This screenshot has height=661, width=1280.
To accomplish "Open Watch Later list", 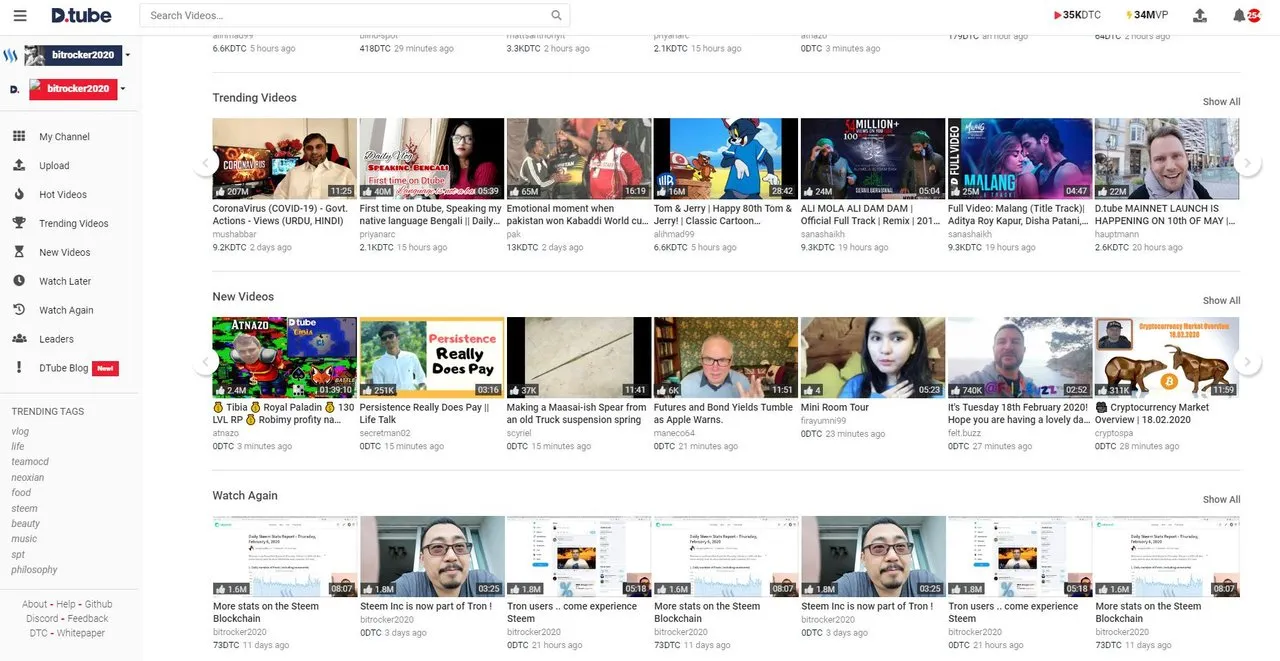I will [x=65, y=282].
